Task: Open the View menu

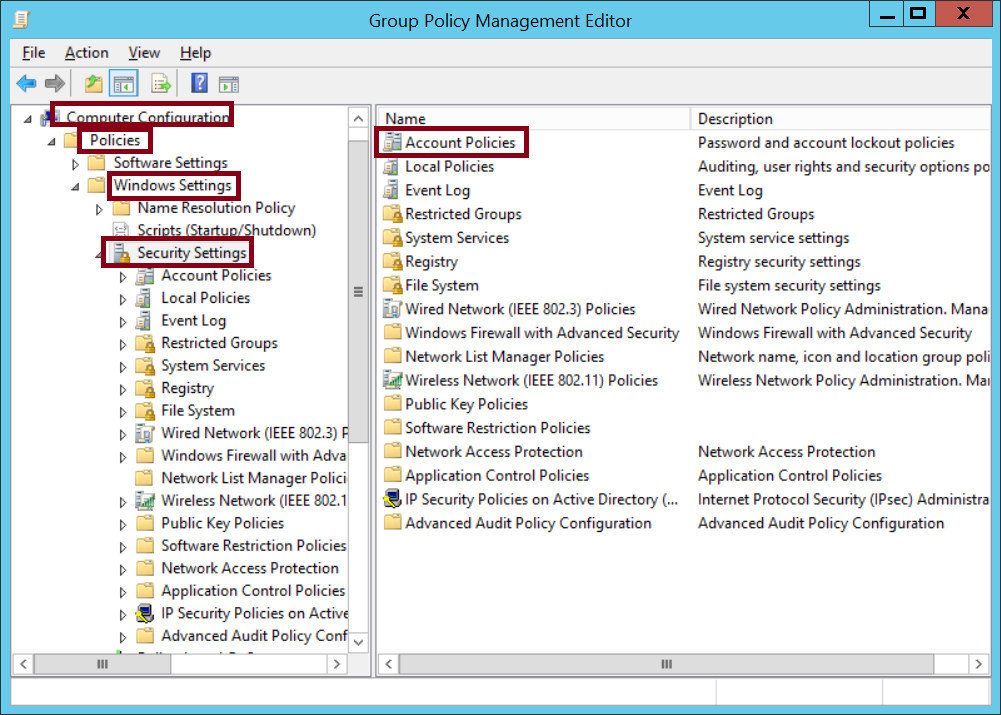Action: pyautogui.click(x=144, y=53)
